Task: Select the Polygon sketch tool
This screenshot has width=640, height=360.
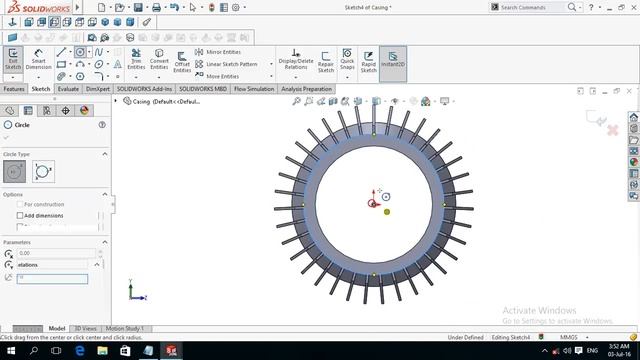Action: (80, 76)
